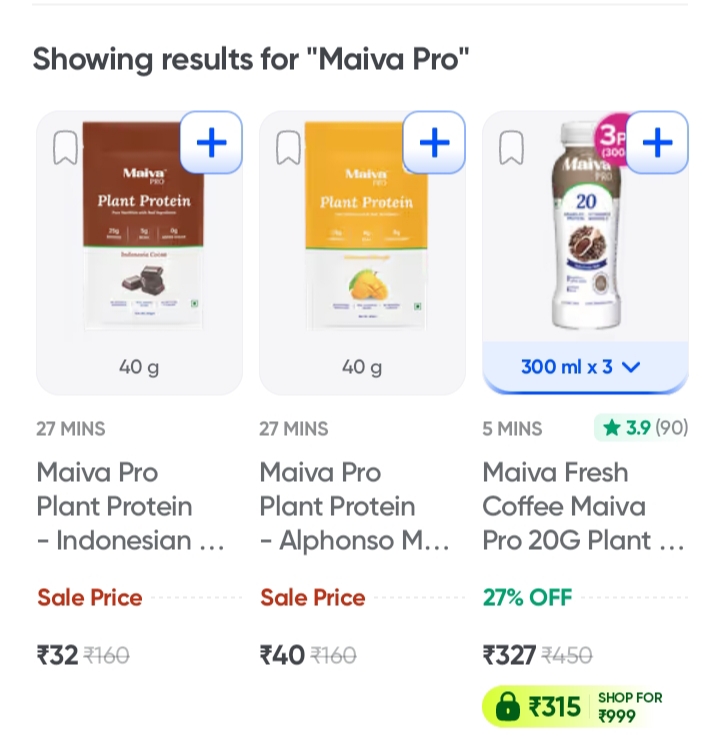This screenshot has width=720, height=737.
Task: Add Alphonso Mango Plant Protein to cart
Action: coord(434,143)
